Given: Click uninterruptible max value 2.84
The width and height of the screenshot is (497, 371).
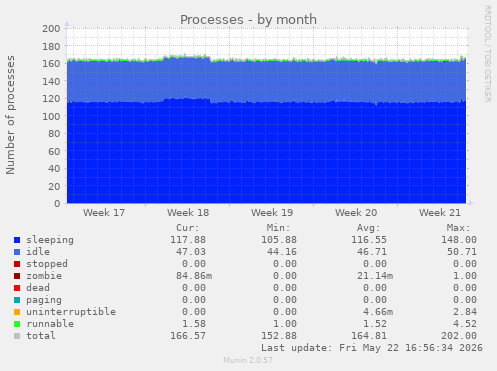Looking at the screenshot, I should 465,312.
